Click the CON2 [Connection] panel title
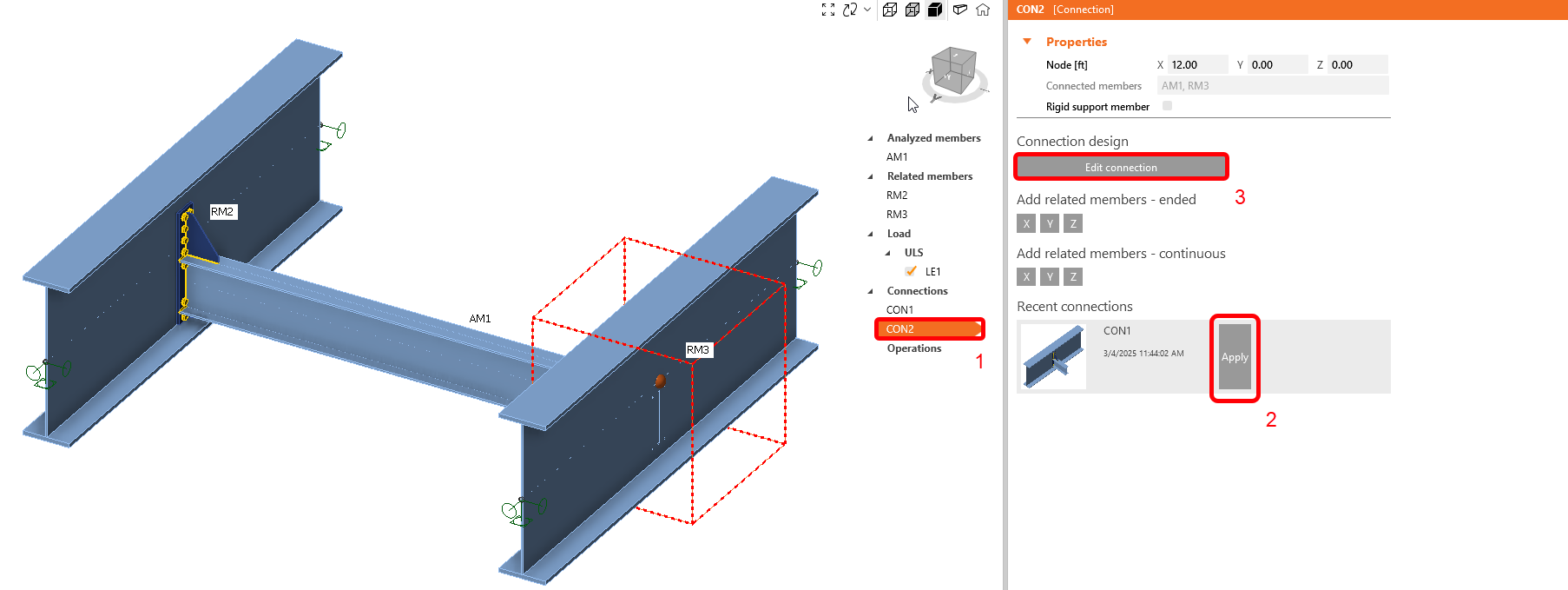This screenshot has height=590, width=1568. point(1064,10)
